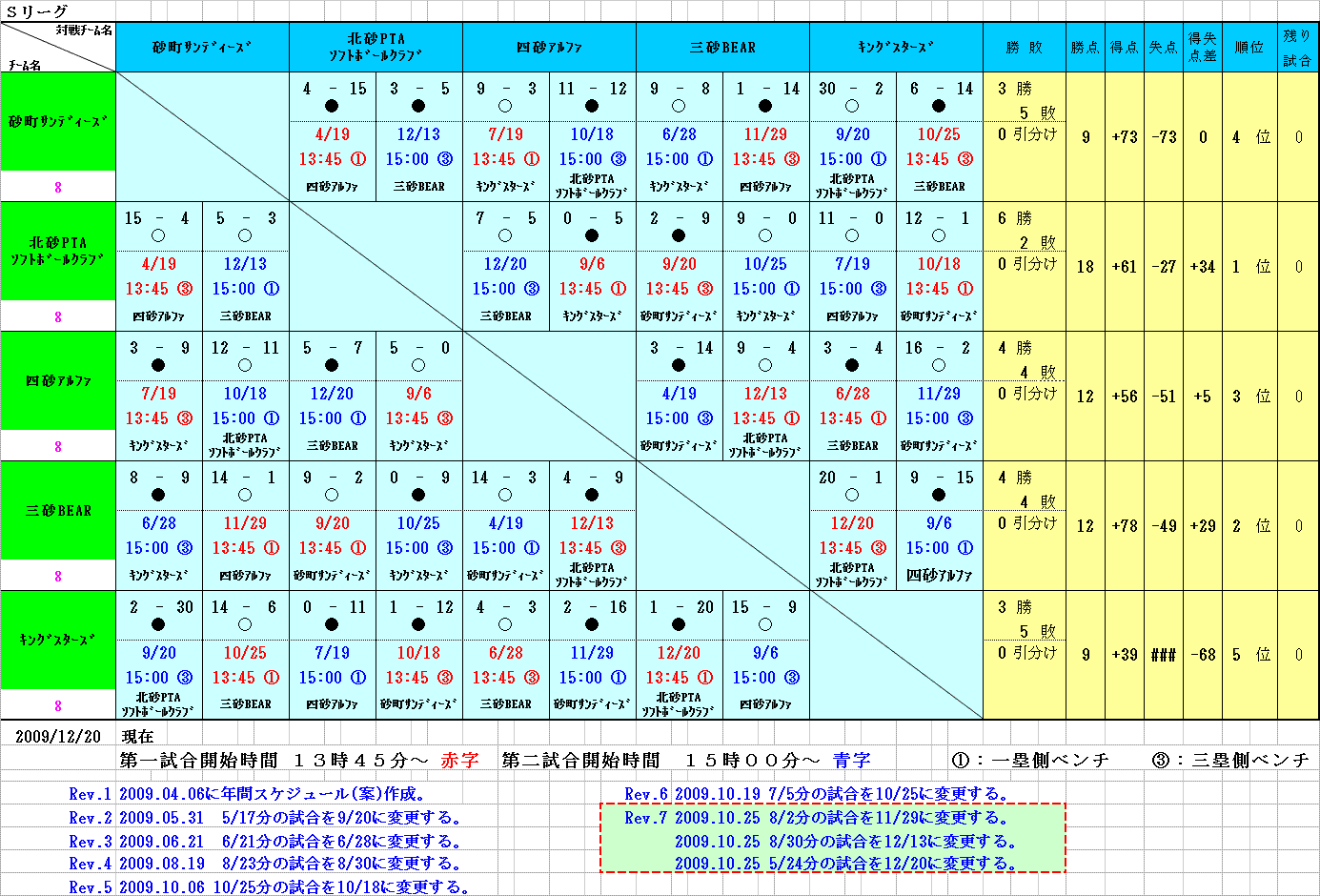
Task: Select the green 北砂PTA row header
Action: click(58, 252)
